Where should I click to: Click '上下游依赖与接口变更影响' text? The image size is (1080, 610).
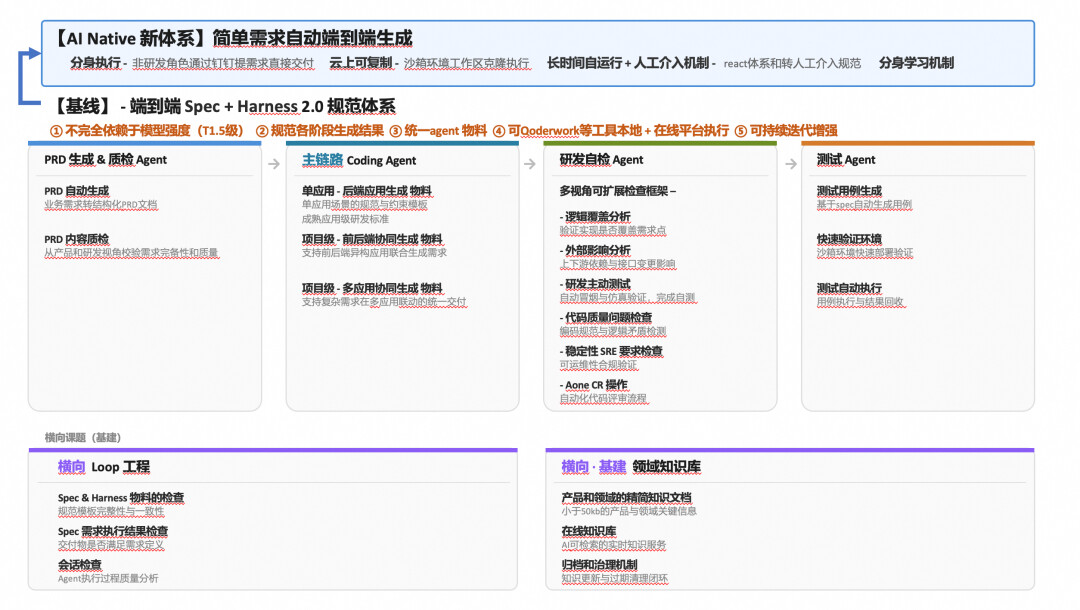click(617, 264)
